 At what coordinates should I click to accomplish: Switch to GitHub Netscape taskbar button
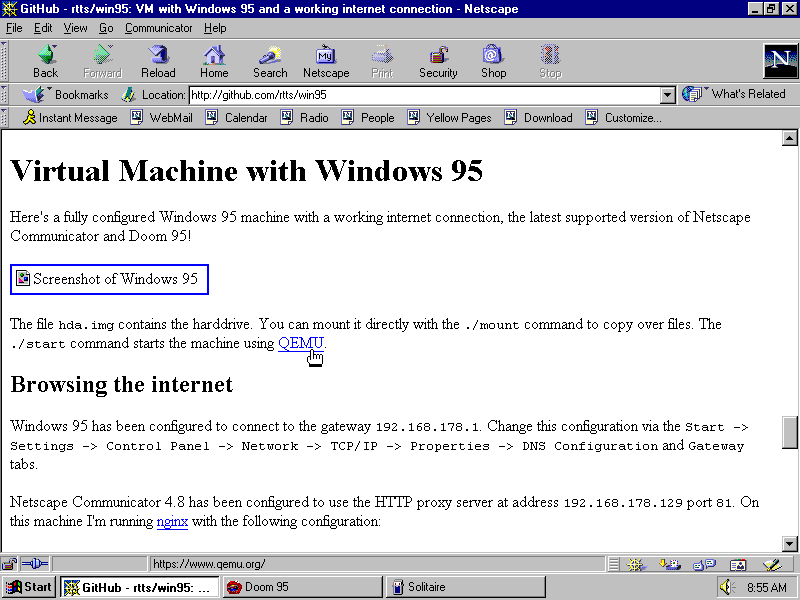pos(139,587)
